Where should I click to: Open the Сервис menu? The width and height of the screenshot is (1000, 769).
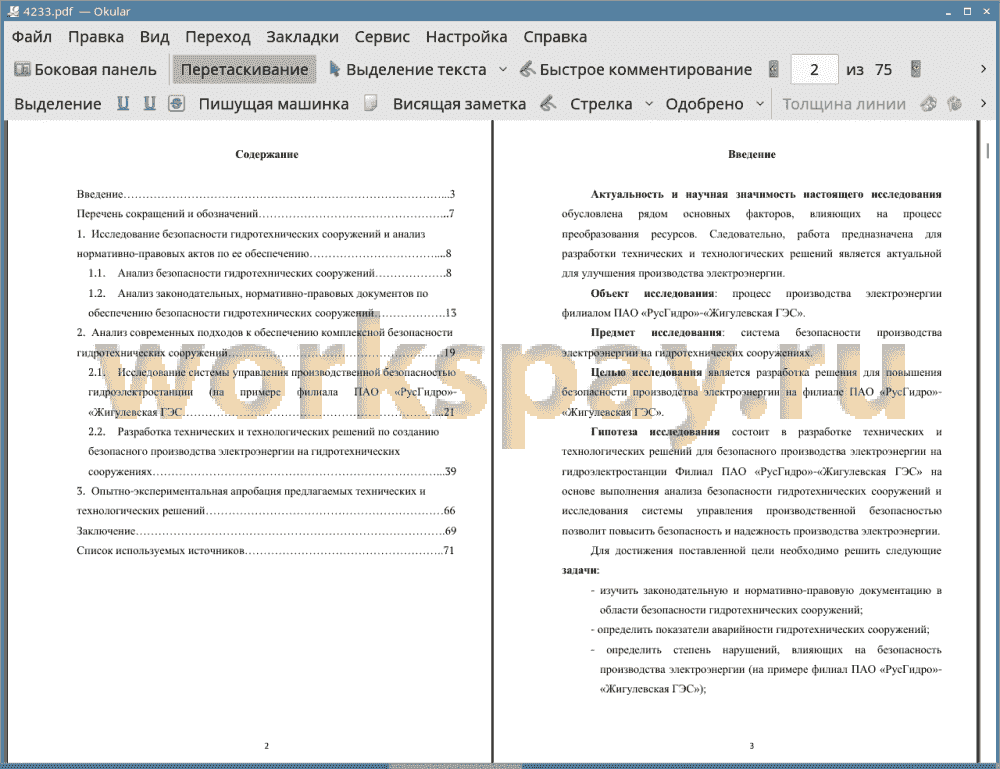coord(382,37)
